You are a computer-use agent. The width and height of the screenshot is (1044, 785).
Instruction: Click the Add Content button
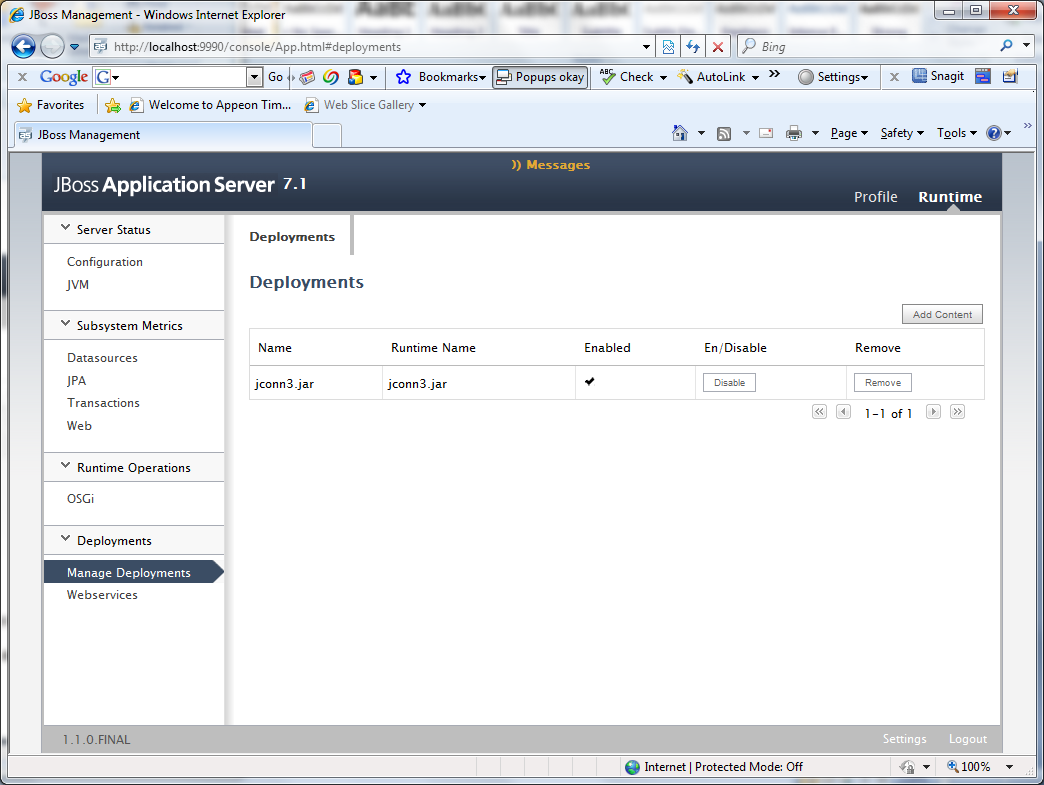(942, 314)
